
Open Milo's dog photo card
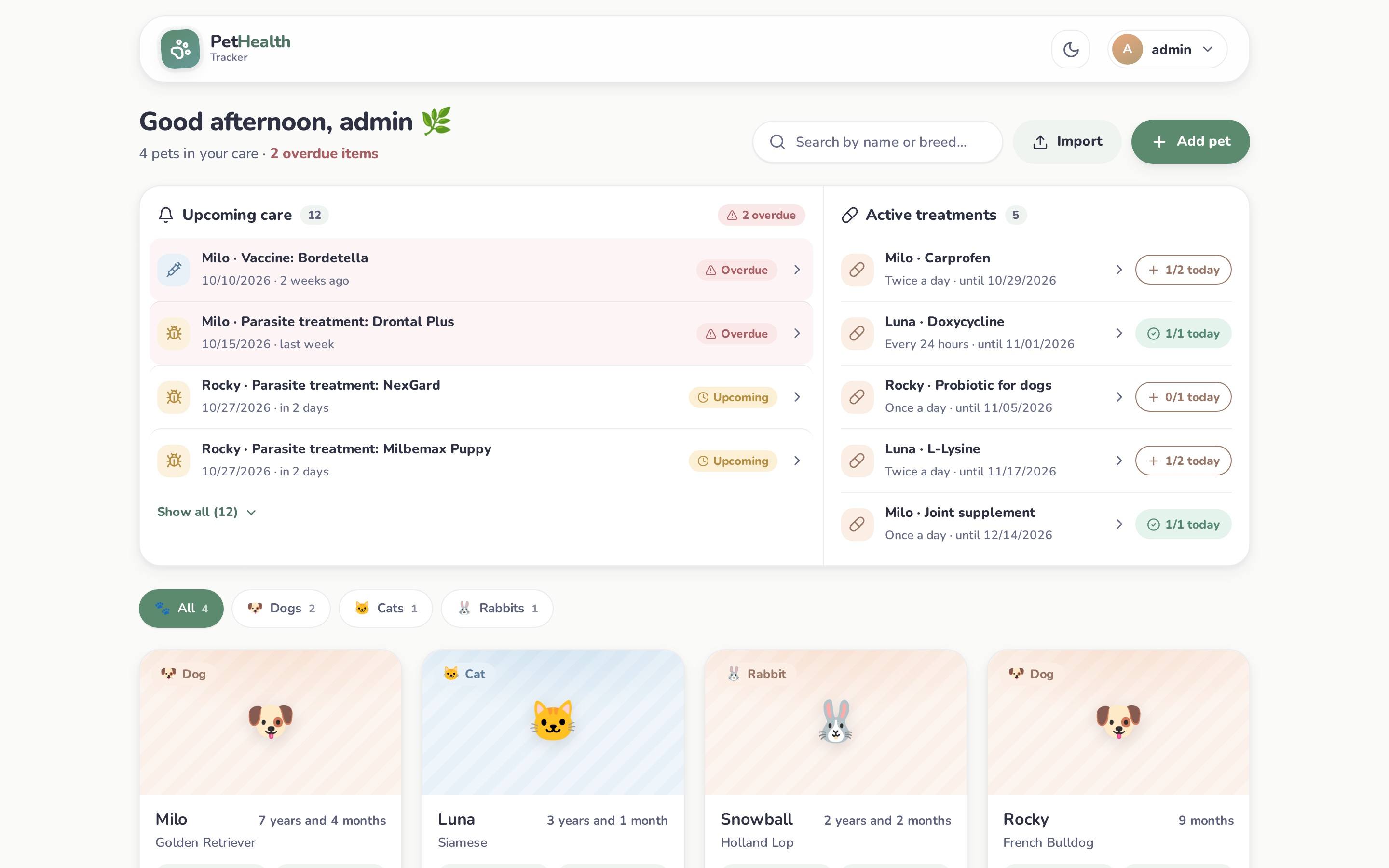tap(271, 722)
